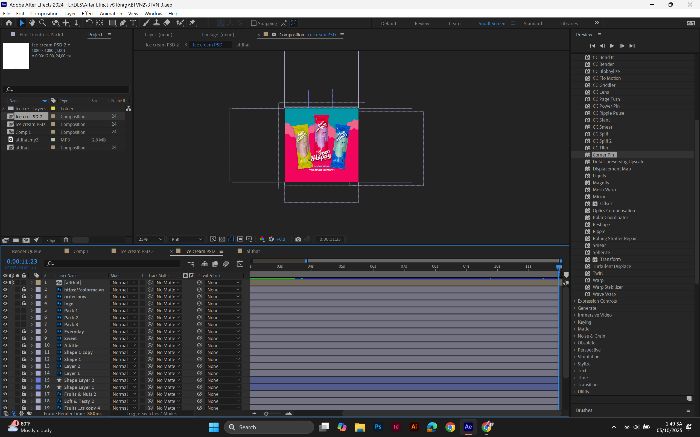Open viewer resolution Full dropdown
Image resolution: width=700 pixels, height=437 pixels.
(x=187, y=239)
